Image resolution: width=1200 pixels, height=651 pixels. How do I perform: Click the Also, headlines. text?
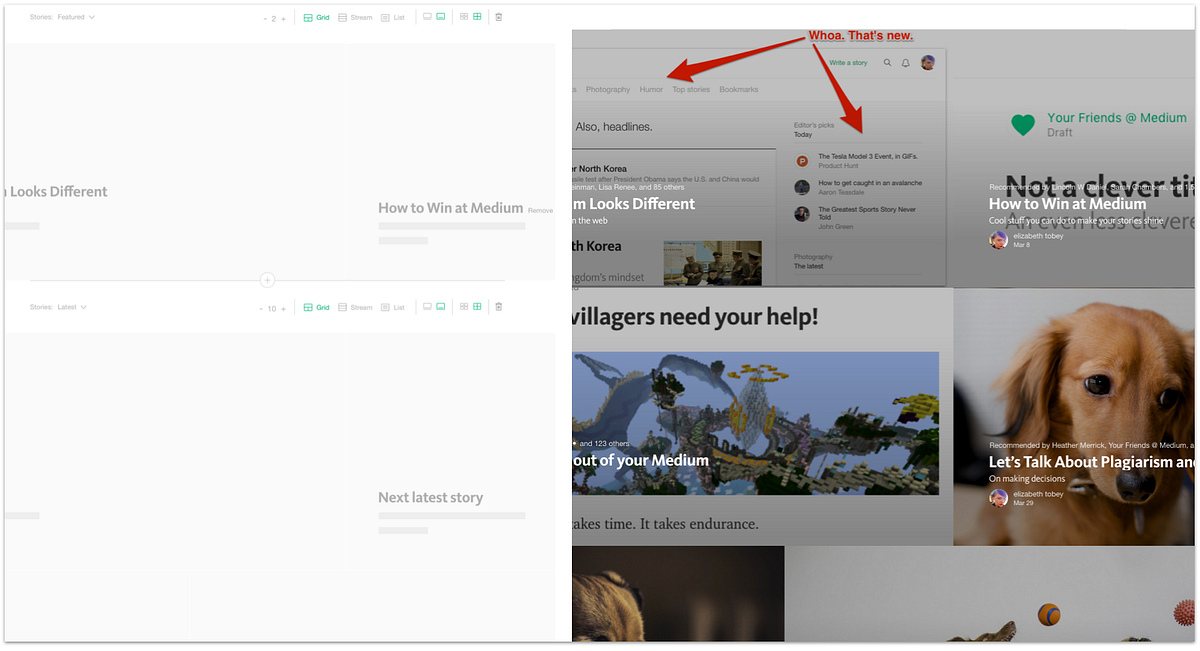click(x=614, y=127)
